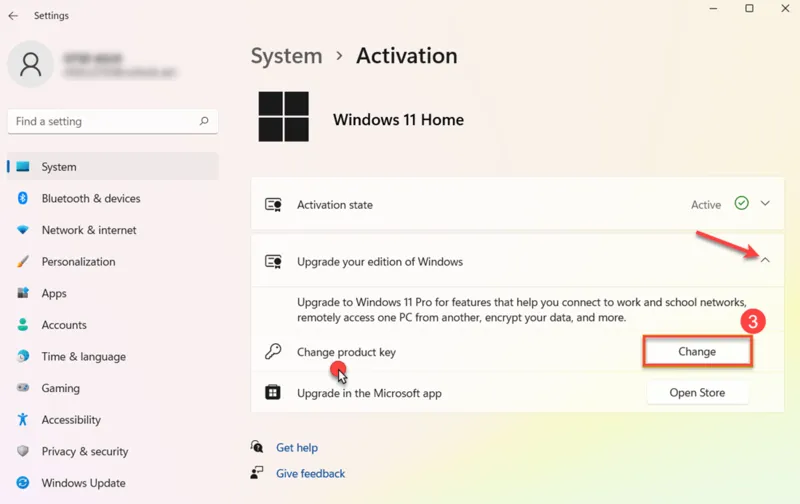The height and width of the screenshot is (504, 800).
Task: Click the Accessibility label in sidebar
Action: (x=71, y=420)
